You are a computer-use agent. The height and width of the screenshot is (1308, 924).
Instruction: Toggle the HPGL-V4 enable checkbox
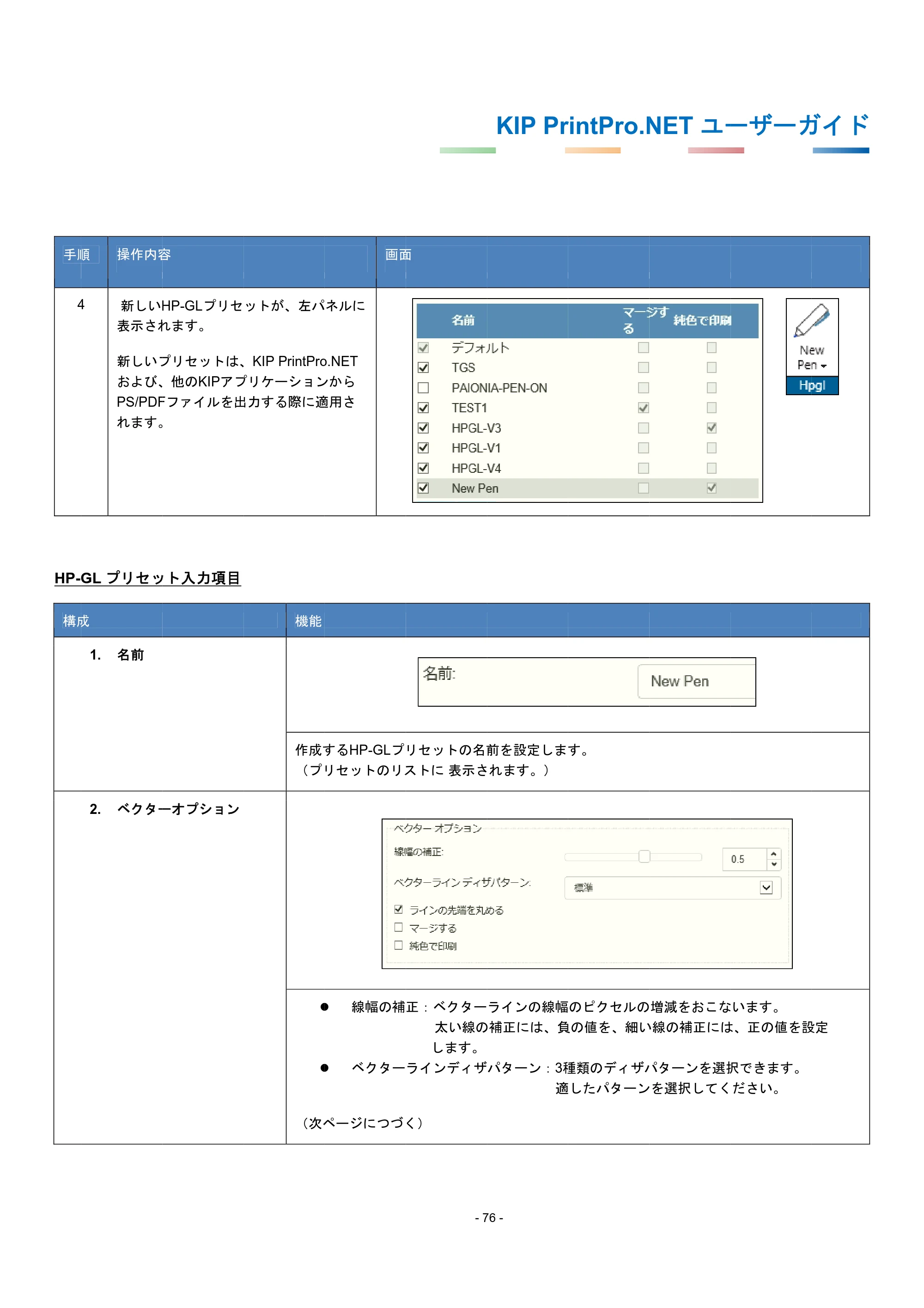(423, 468)
